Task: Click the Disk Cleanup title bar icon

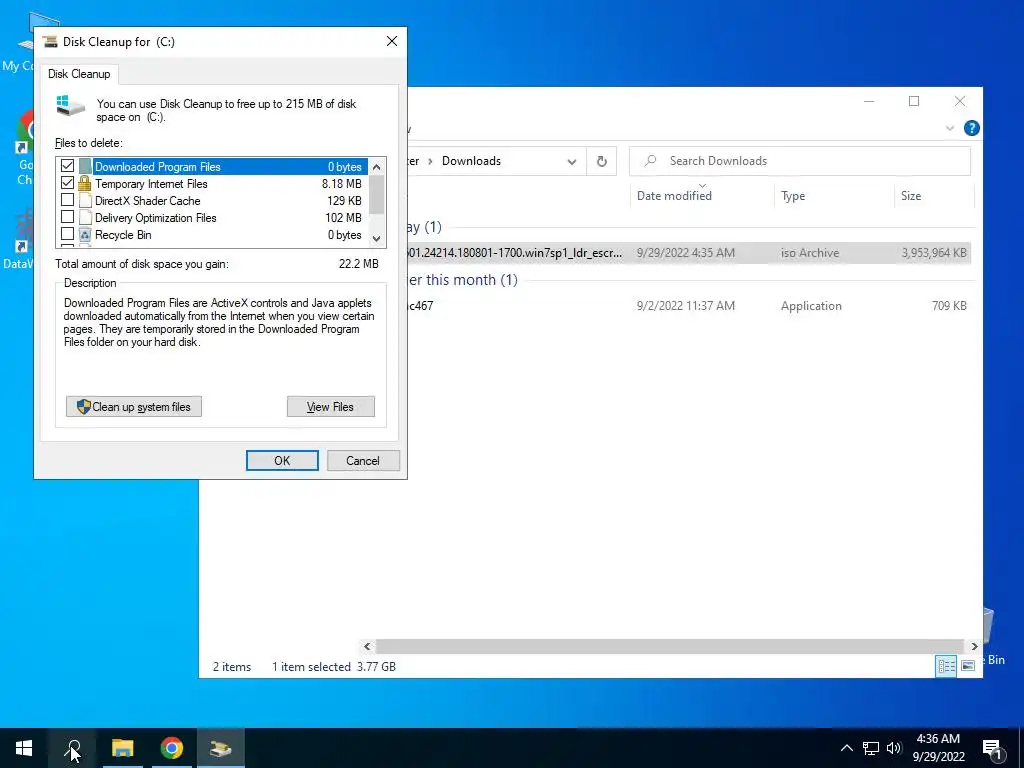Action: coord(50,42)
